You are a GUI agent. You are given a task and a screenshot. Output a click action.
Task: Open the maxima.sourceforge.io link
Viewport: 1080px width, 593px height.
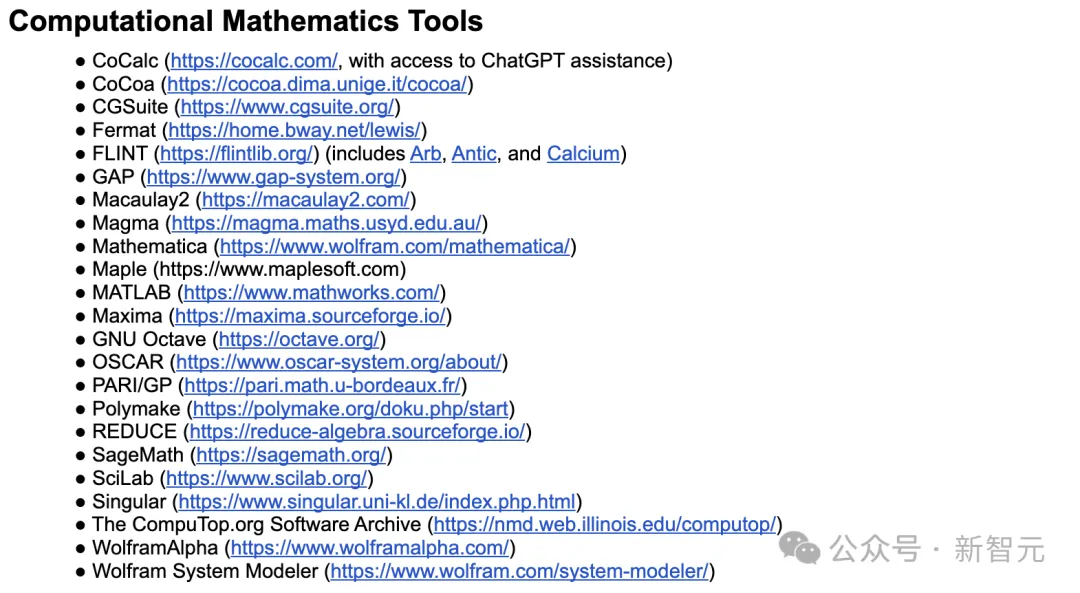coord(310,316)
